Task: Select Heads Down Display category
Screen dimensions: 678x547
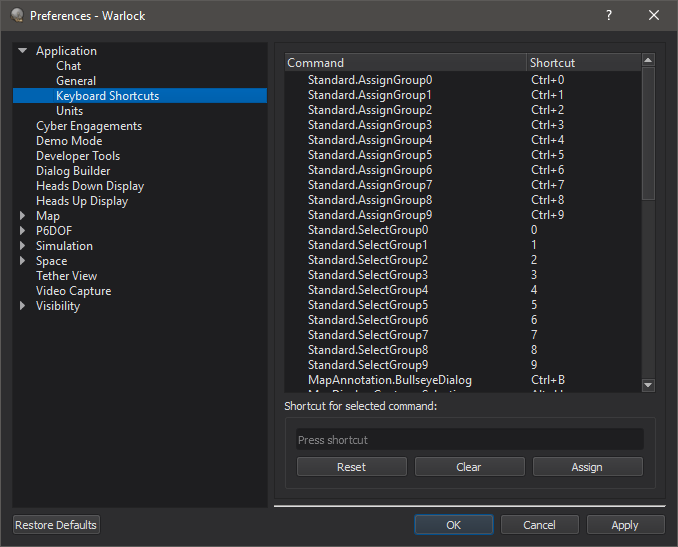Action: click(90, 186)
